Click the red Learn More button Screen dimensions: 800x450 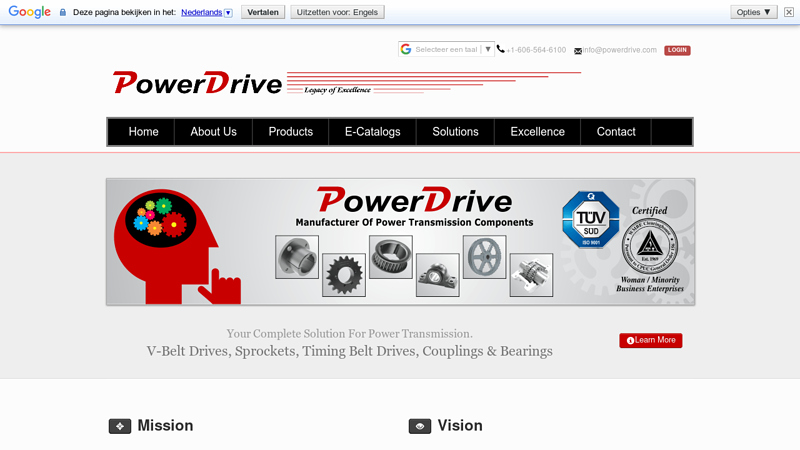(x=651, y=340)
